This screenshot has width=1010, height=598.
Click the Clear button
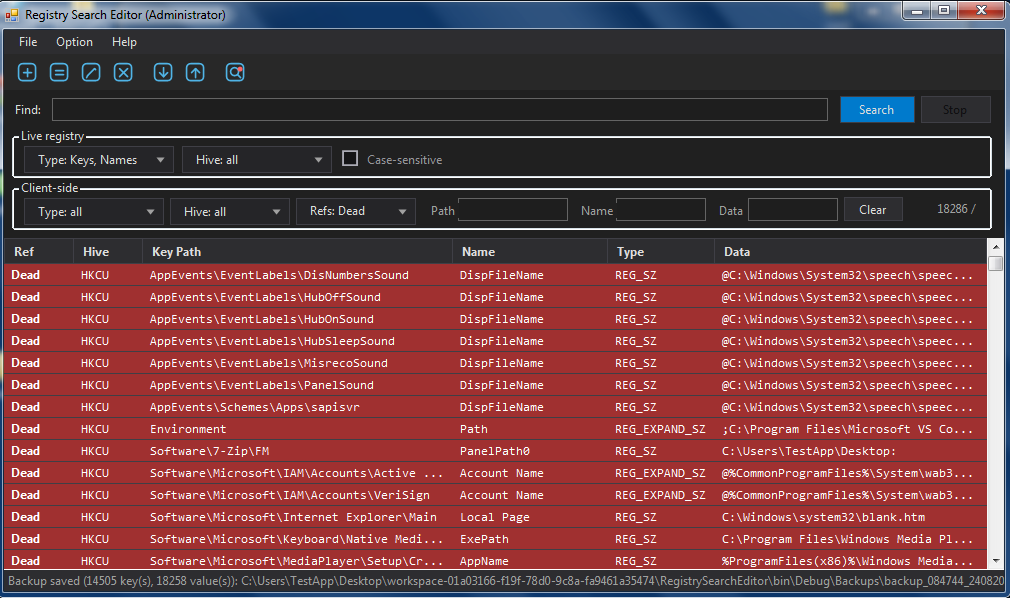tap(873, 209)
